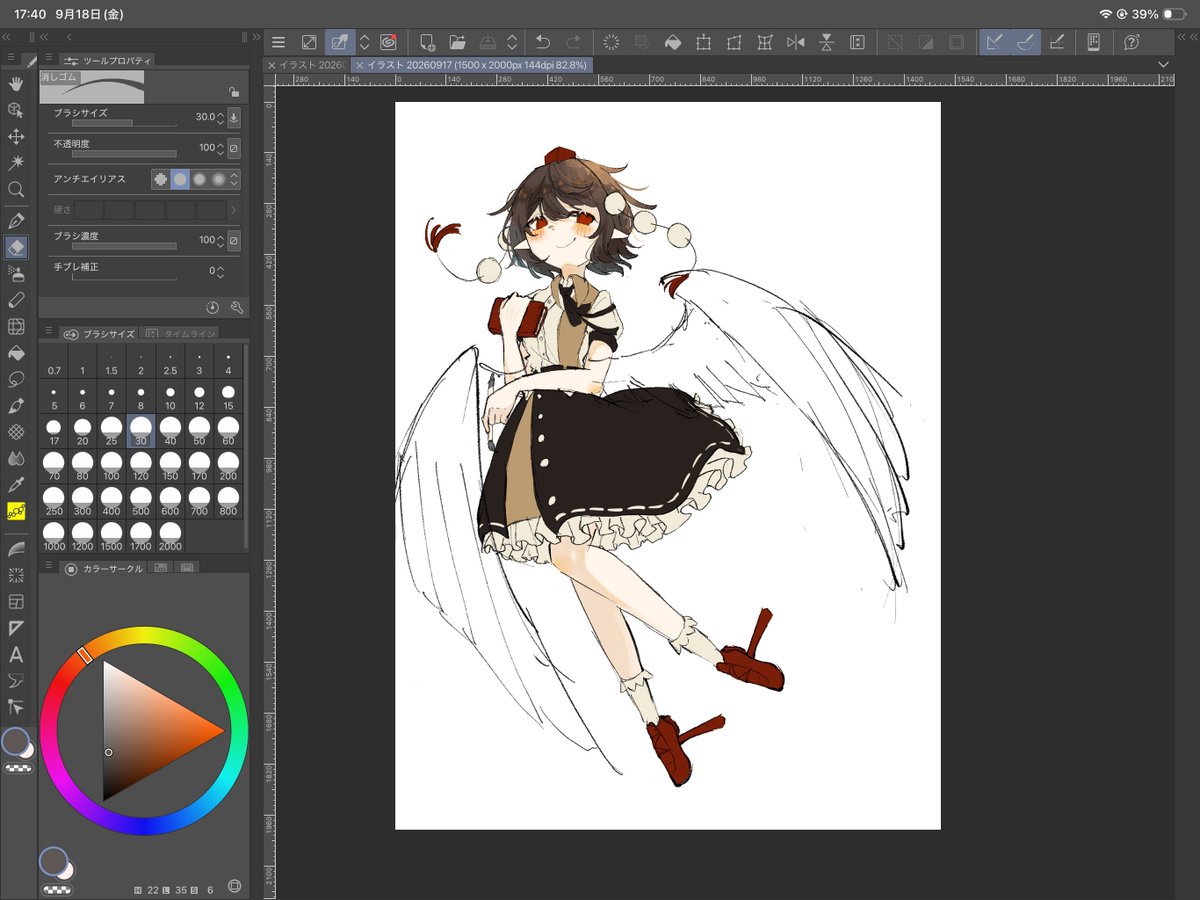This screenshot has width=1200, height=900.
Task: Open file folder icon in command bar
Action: click(457, 42)
